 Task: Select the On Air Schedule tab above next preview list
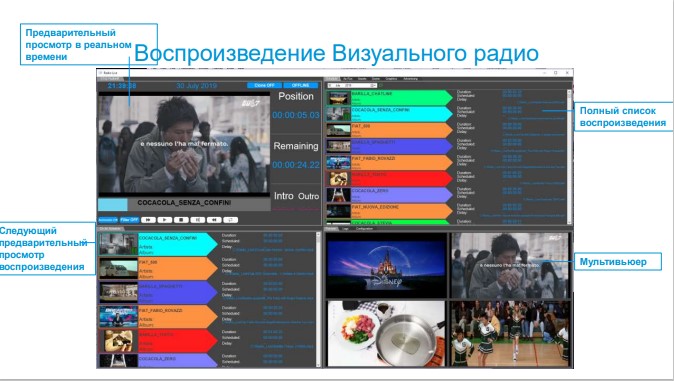coord(110,229)
